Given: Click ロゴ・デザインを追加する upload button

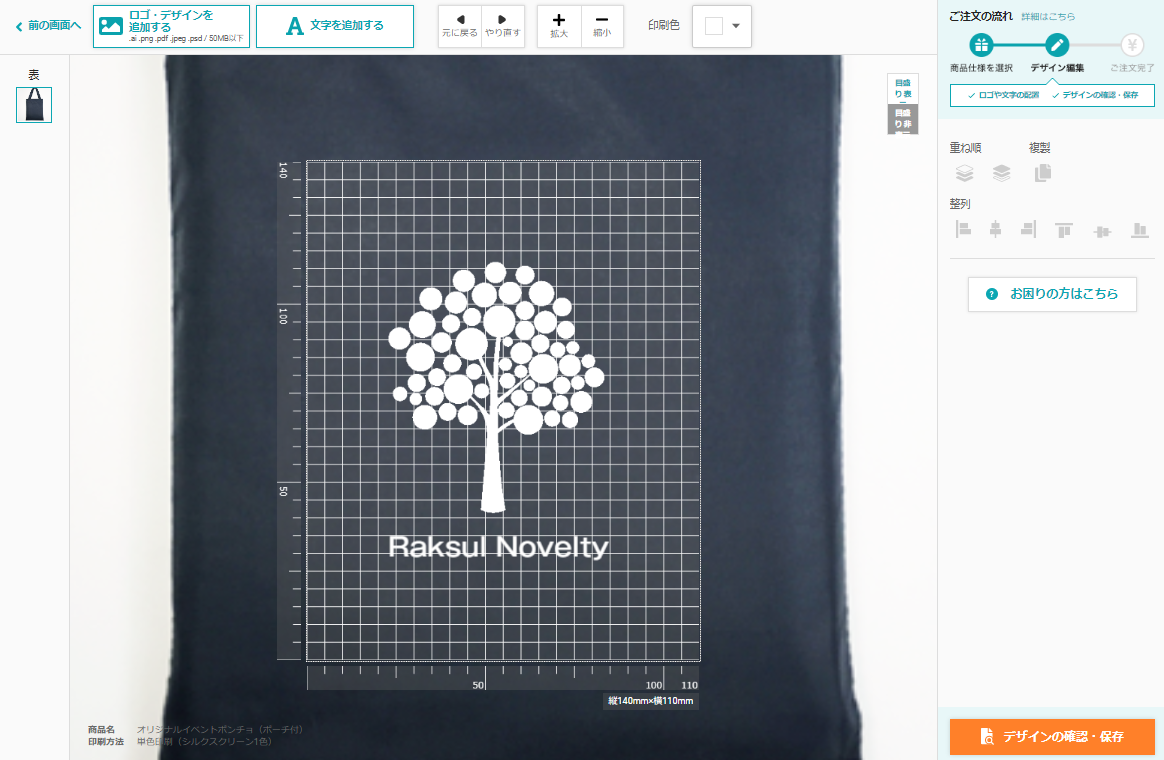Looking at the screenshot, I should 171,27.
